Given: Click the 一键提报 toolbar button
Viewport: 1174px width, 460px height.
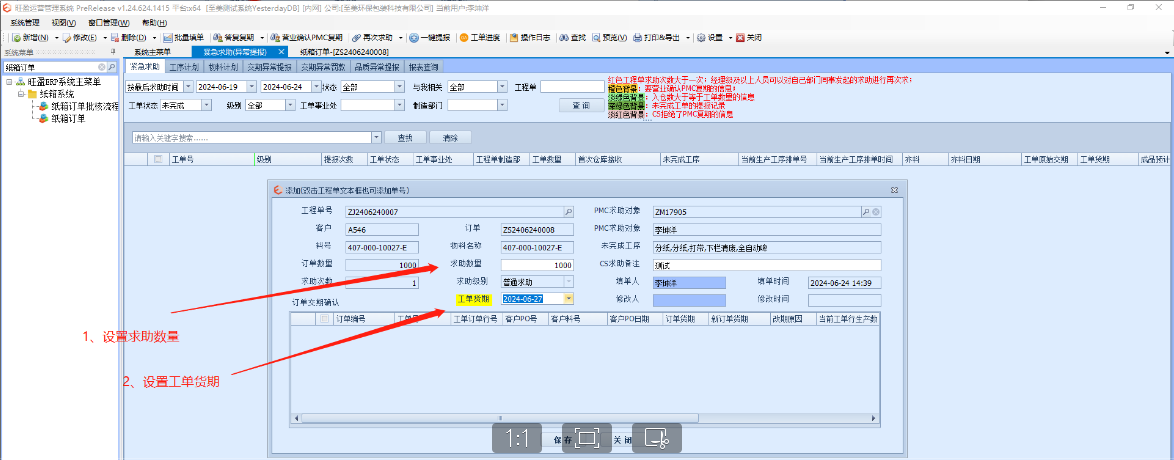Looking at the screenshot, I should click(x=430, y=37).
